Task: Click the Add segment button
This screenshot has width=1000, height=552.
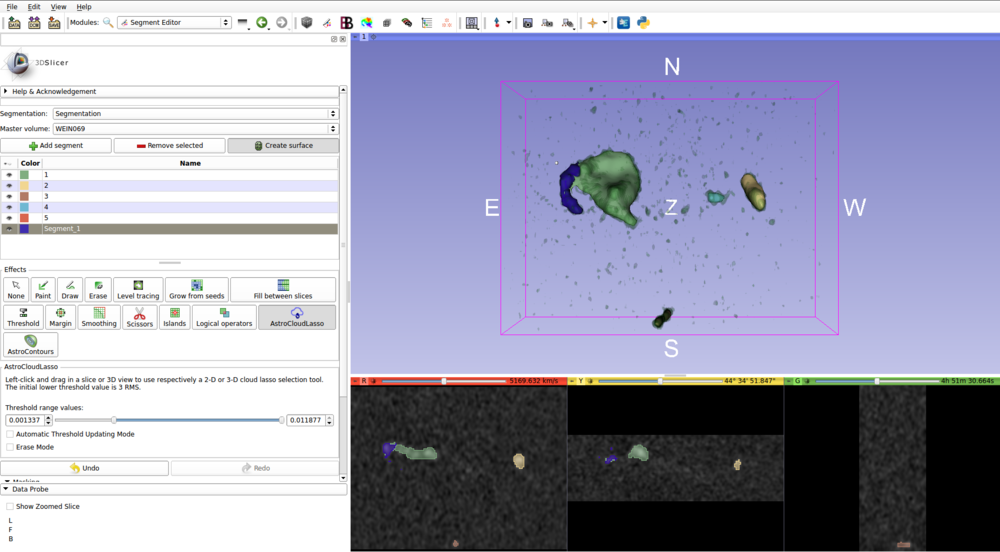Action: click(56, 146)
